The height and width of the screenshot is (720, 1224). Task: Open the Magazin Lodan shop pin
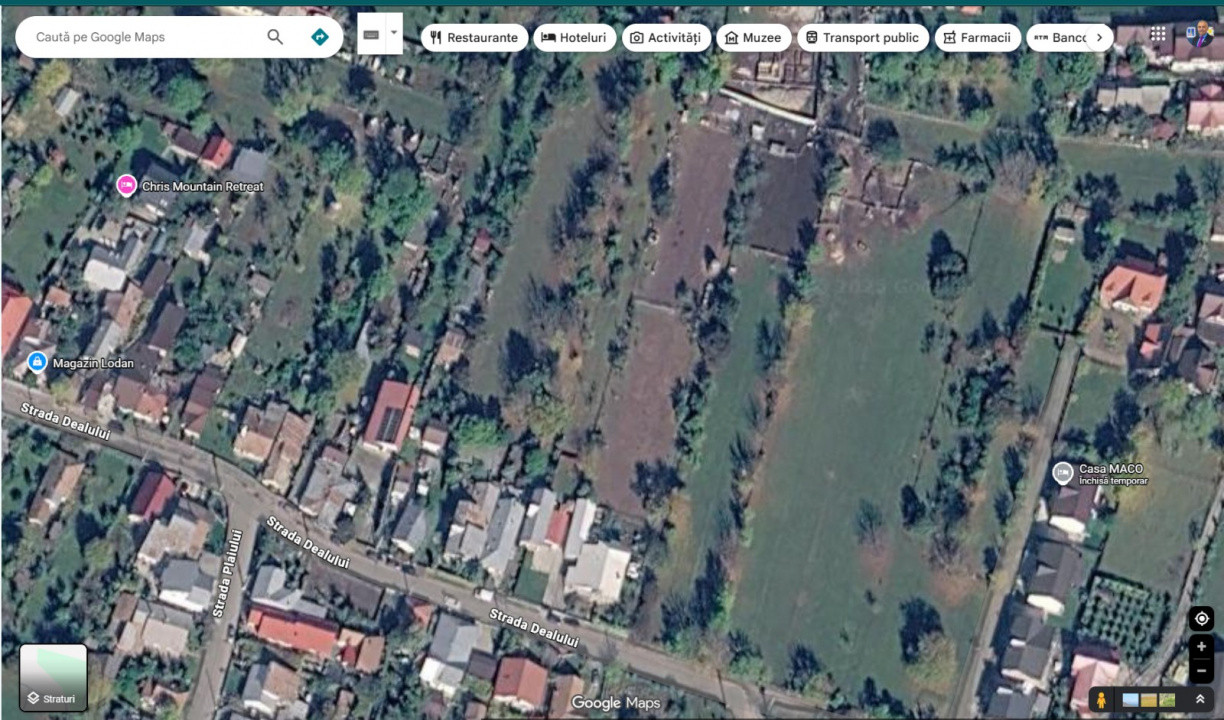[37, 362]
